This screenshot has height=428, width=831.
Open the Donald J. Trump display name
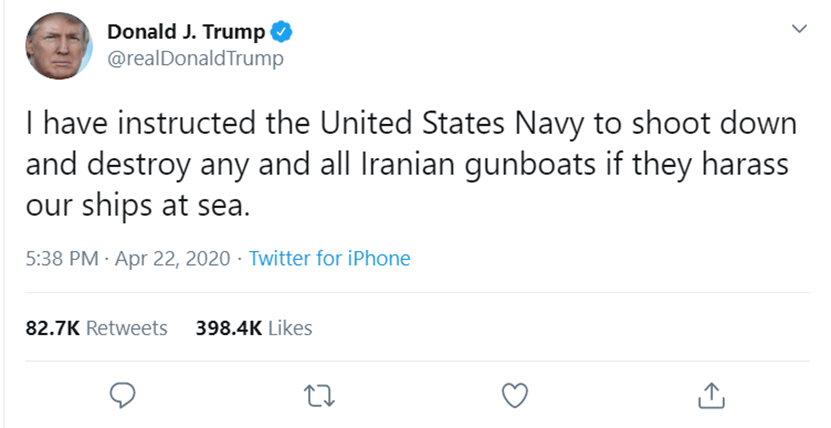click(186, 32)
